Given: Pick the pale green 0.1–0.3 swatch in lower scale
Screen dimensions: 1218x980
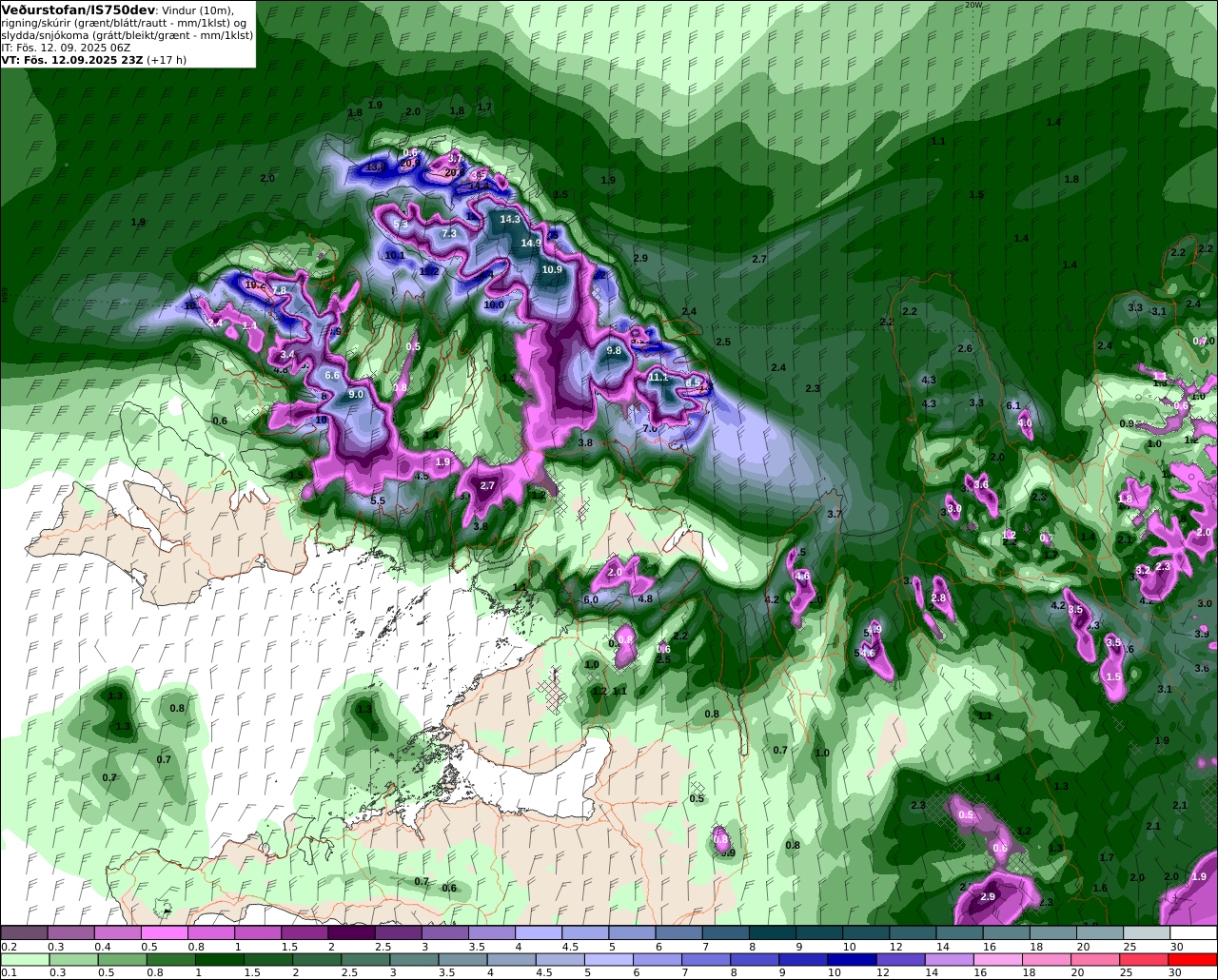Looking at the screenshot, I should 24,960.
